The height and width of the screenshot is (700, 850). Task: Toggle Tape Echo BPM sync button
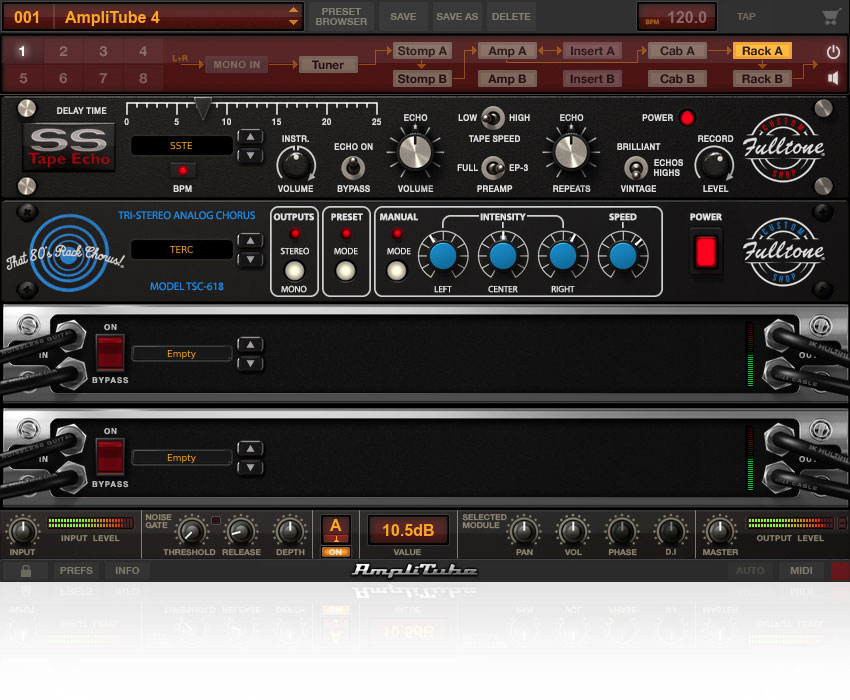pos(183,171)
